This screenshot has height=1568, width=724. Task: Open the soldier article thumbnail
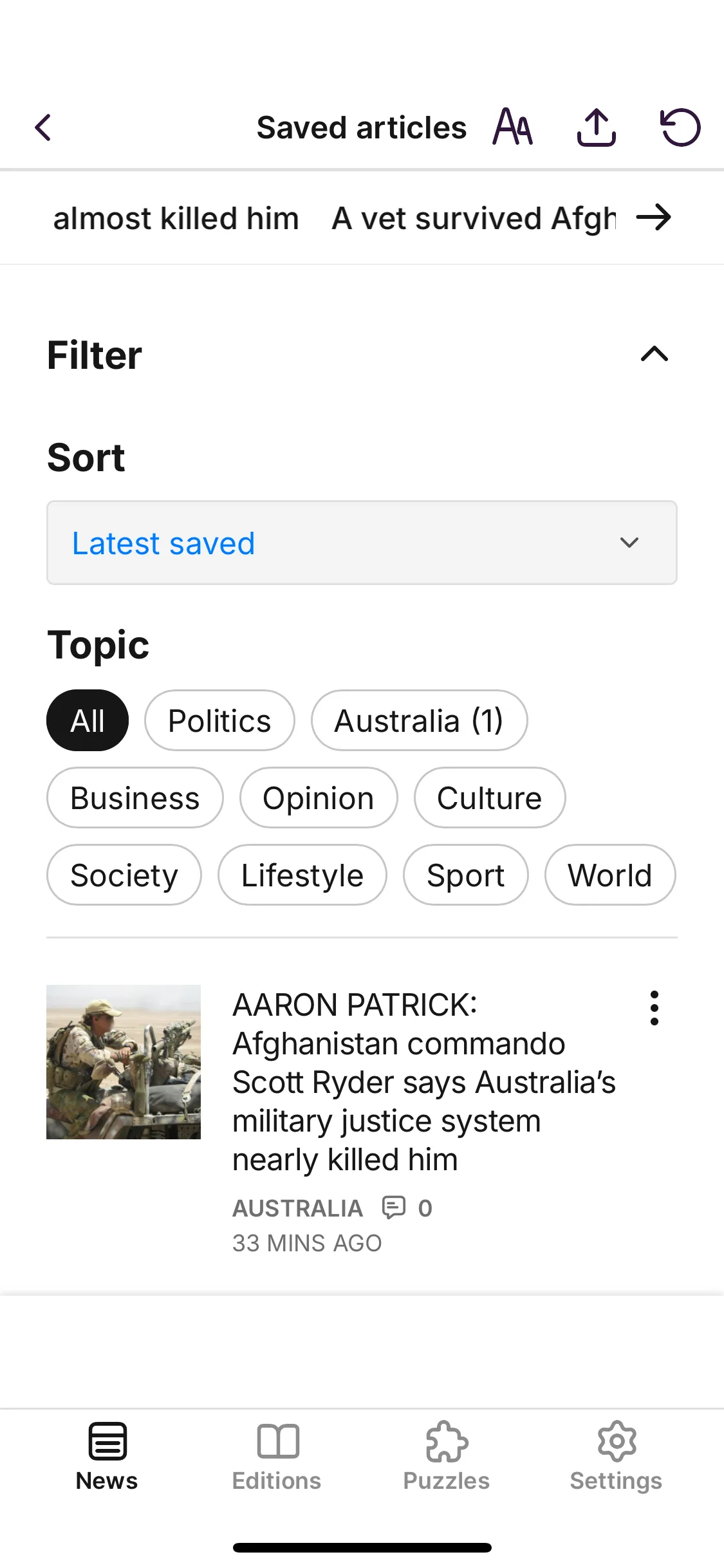click(124, 1062)
